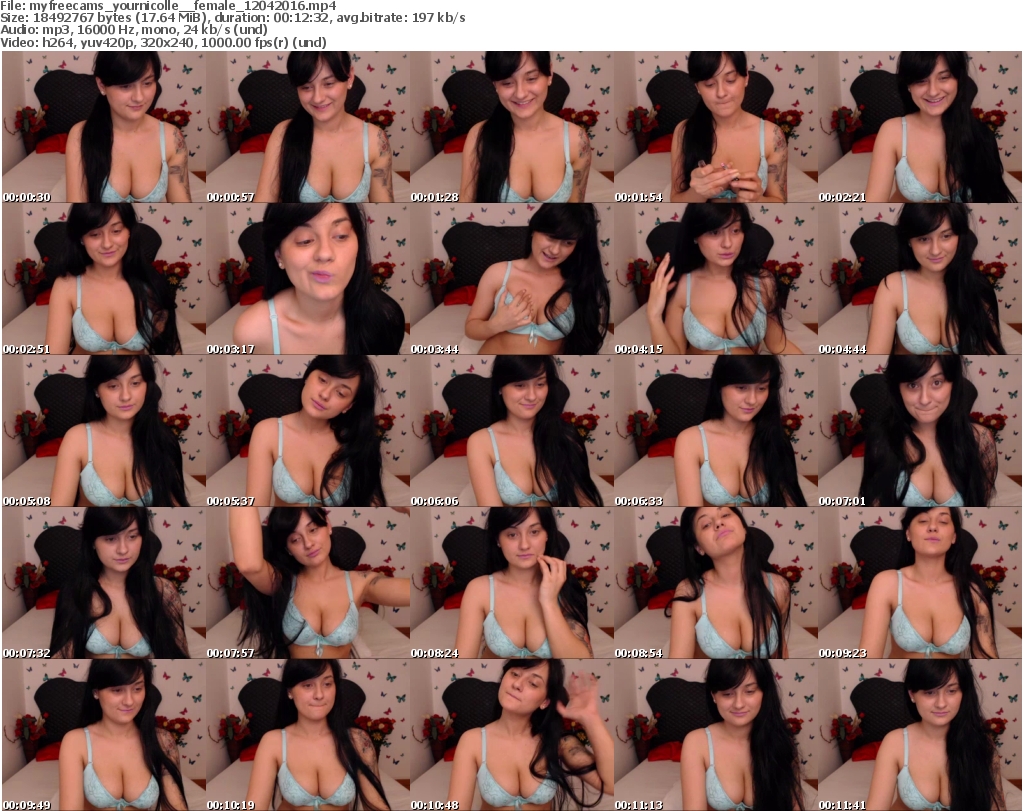
Task: Open the frame at 00:04:44
Action: [x=920, y=279]
